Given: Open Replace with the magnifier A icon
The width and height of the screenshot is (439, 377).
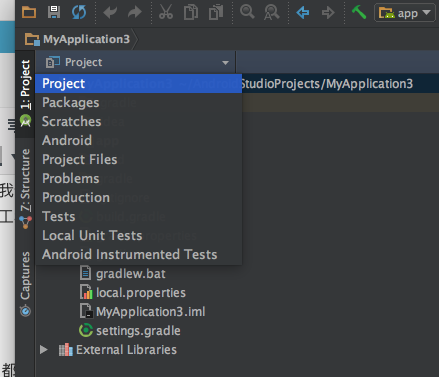Looking at the screenshot, I should tap(272, 13).
